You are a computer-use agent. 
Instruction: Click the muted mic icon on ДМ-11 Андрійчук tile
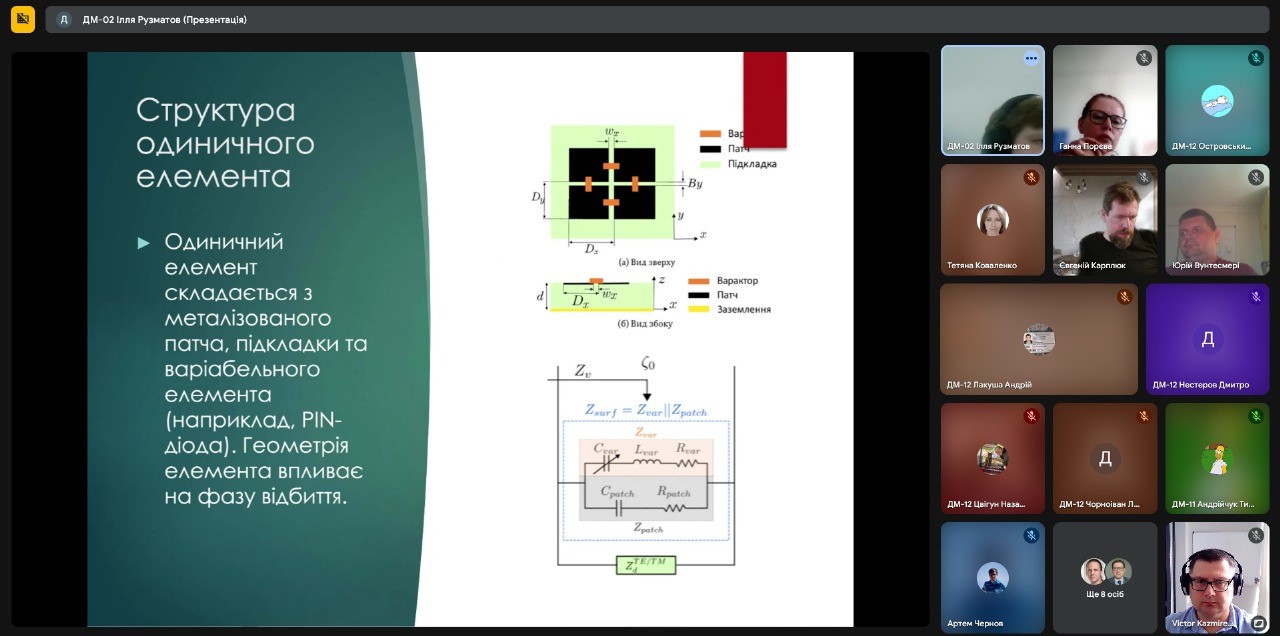pyautogui.click(x=1256, y=416)
